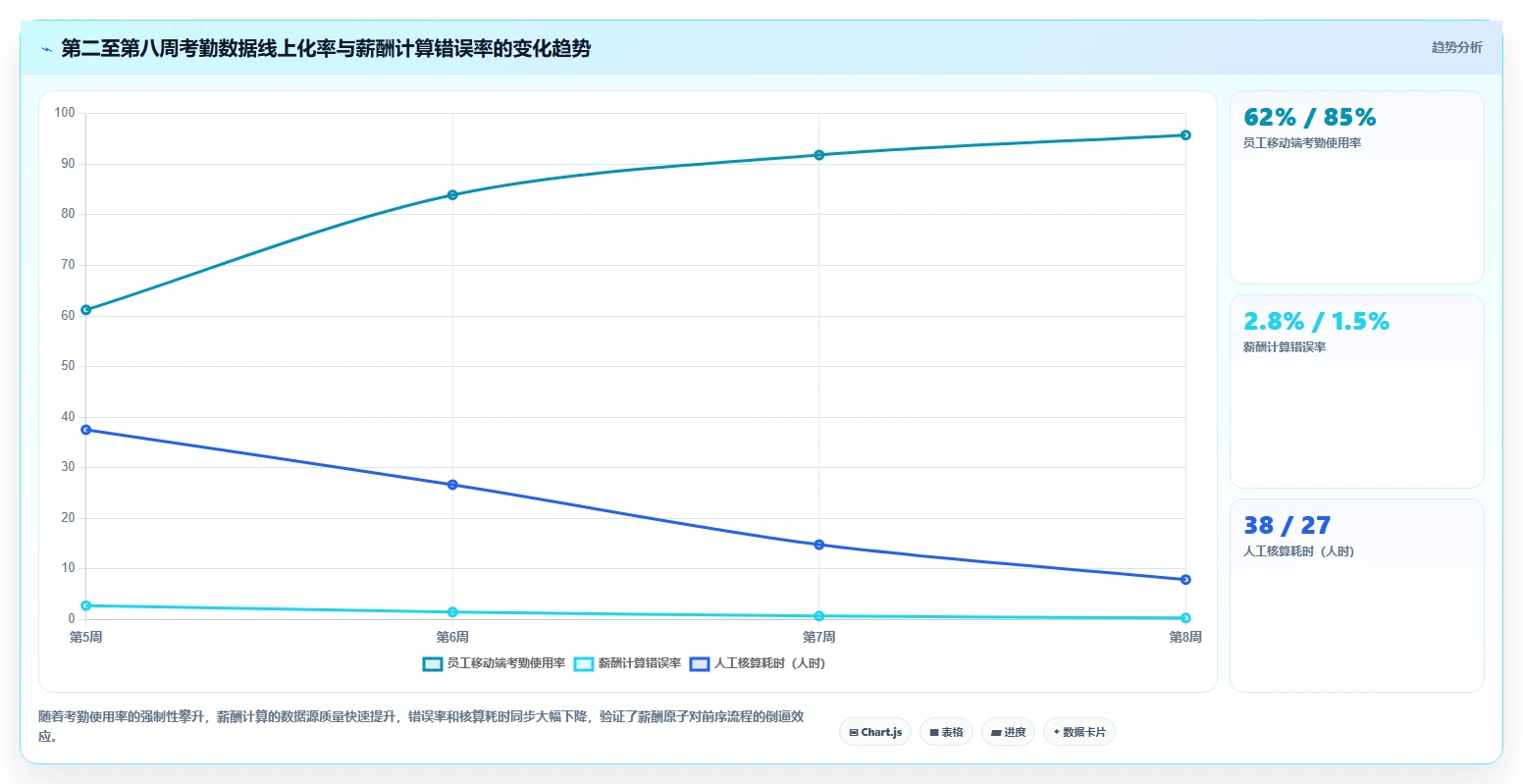Click the 错误率 data point at 第8周
Image resolution: width=1523 pixels, height=784 pixels.
[1185, 618]
